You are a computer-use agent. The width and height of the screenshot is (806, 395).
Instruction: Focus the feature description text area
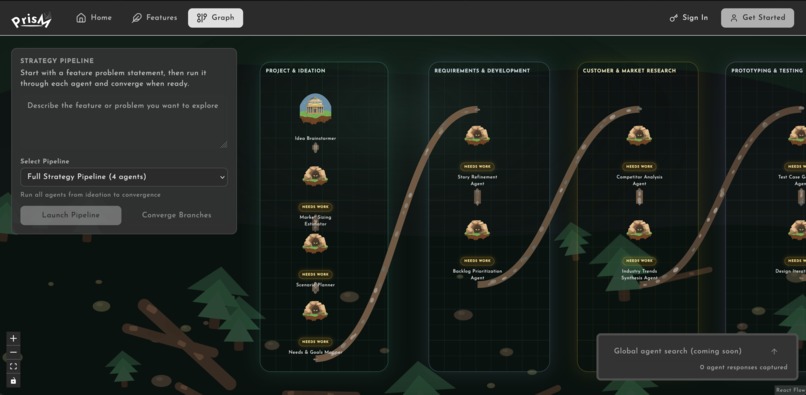tap(124, 122)
